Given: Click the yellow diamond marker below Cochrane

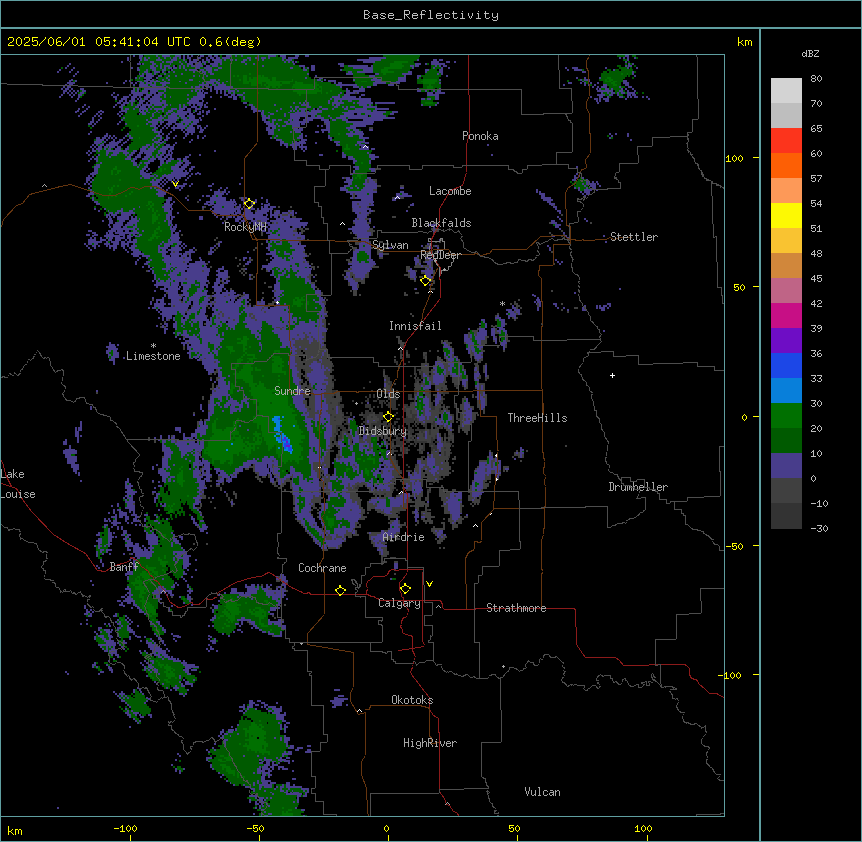Looking at the screenshot, I should [340, 590].
